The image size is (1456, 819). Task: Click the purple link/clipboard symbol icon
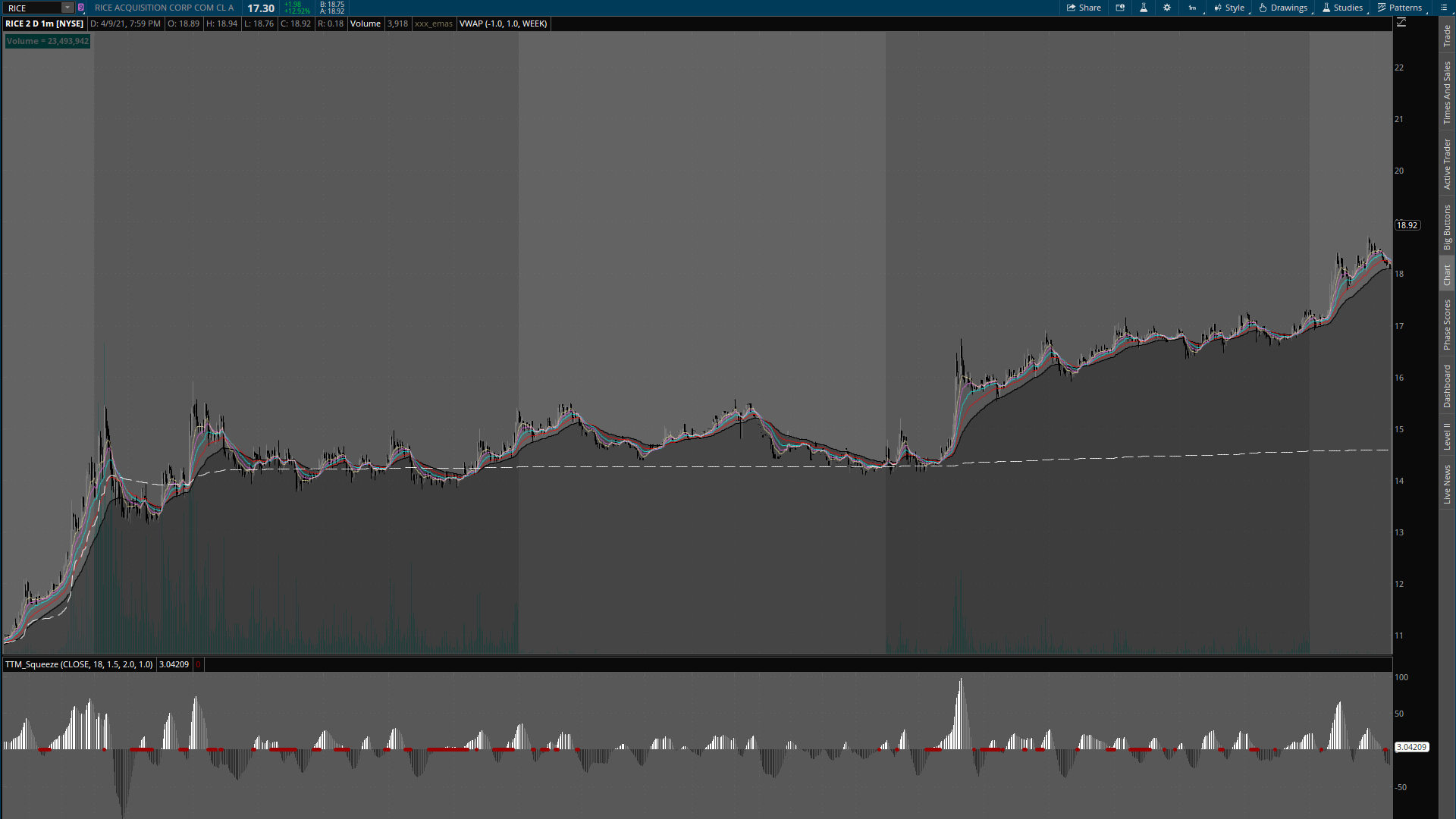tap(81, 8)
